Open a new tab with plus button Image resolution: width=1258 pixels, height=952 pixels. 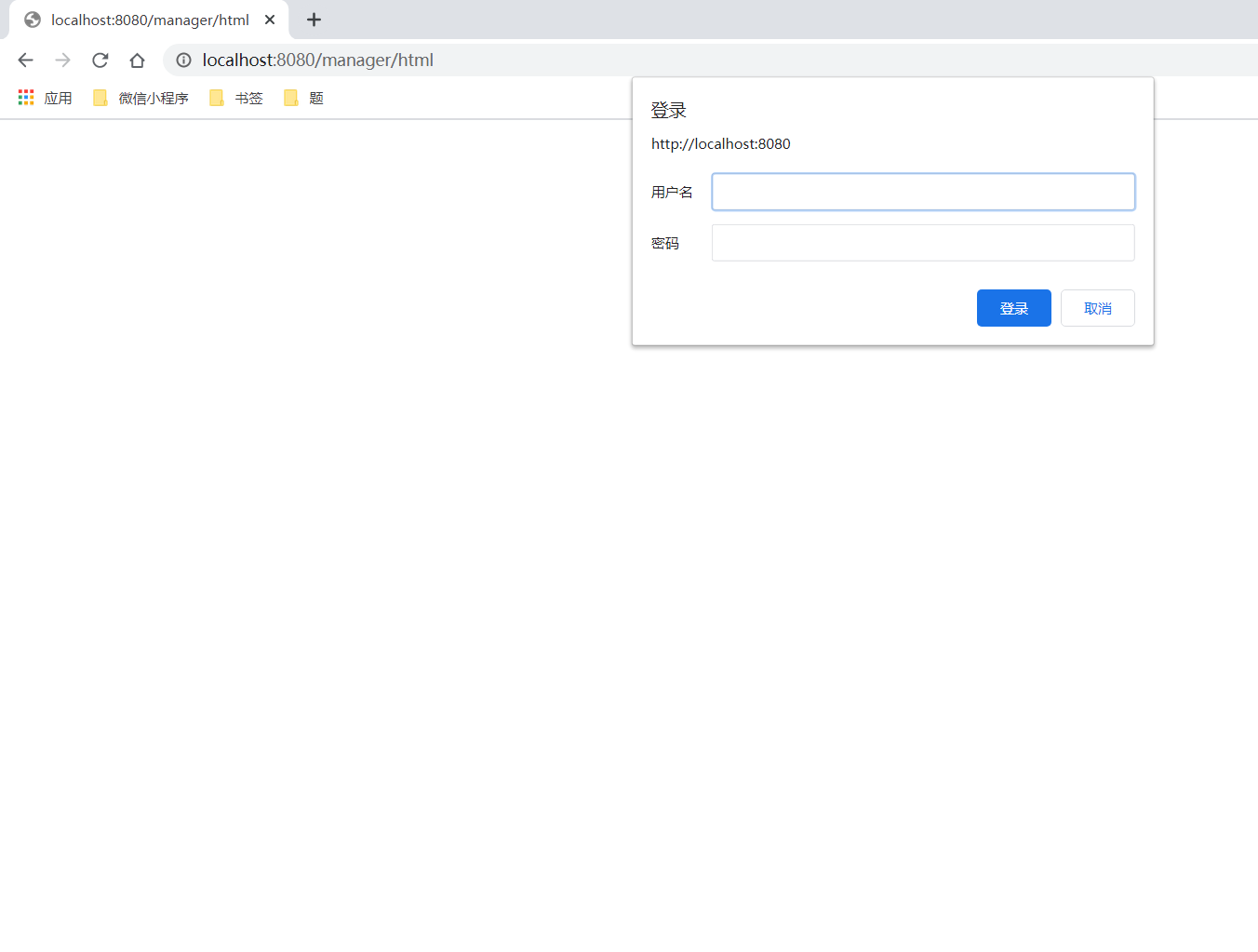(x=314, y=20)
